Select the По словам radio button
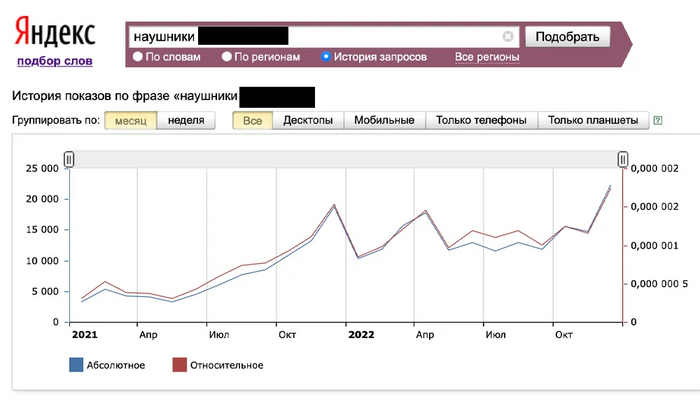Image resolution: width=700 pixels, height=420 pixels. point(139,57)
